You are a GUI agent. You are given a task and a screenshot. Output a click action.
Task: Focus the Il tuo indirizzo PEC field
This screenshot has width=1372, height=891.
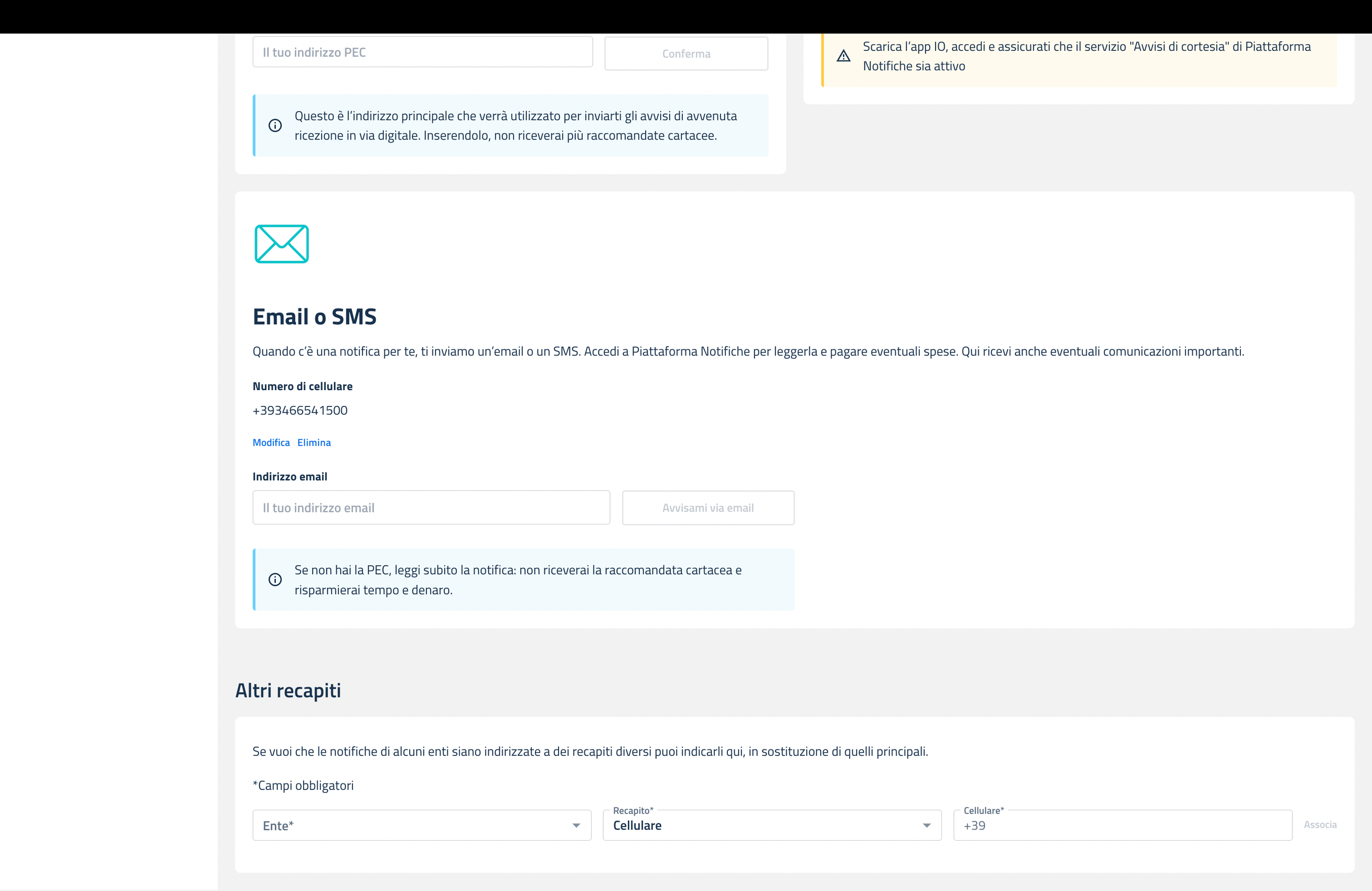coord(422,52)
